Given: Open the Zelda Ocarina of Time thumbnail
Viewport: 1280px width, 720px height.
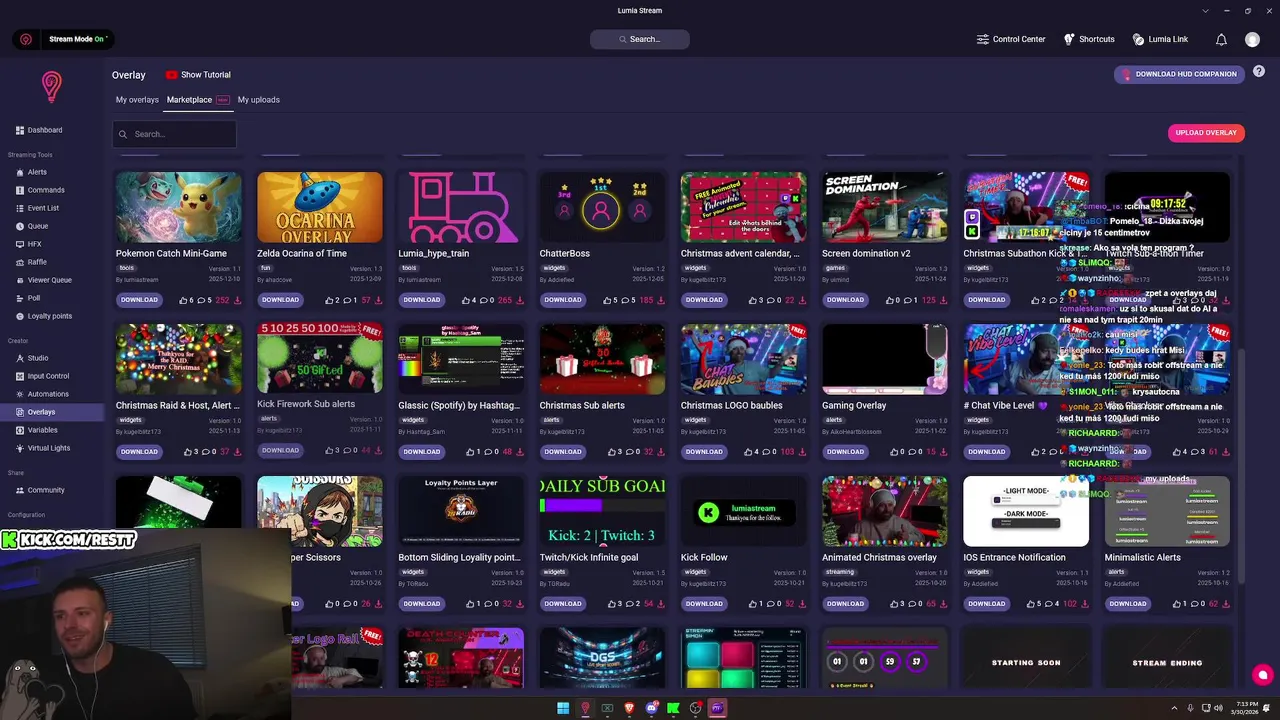Looking at the screenshot, I should tap(320, 207).
